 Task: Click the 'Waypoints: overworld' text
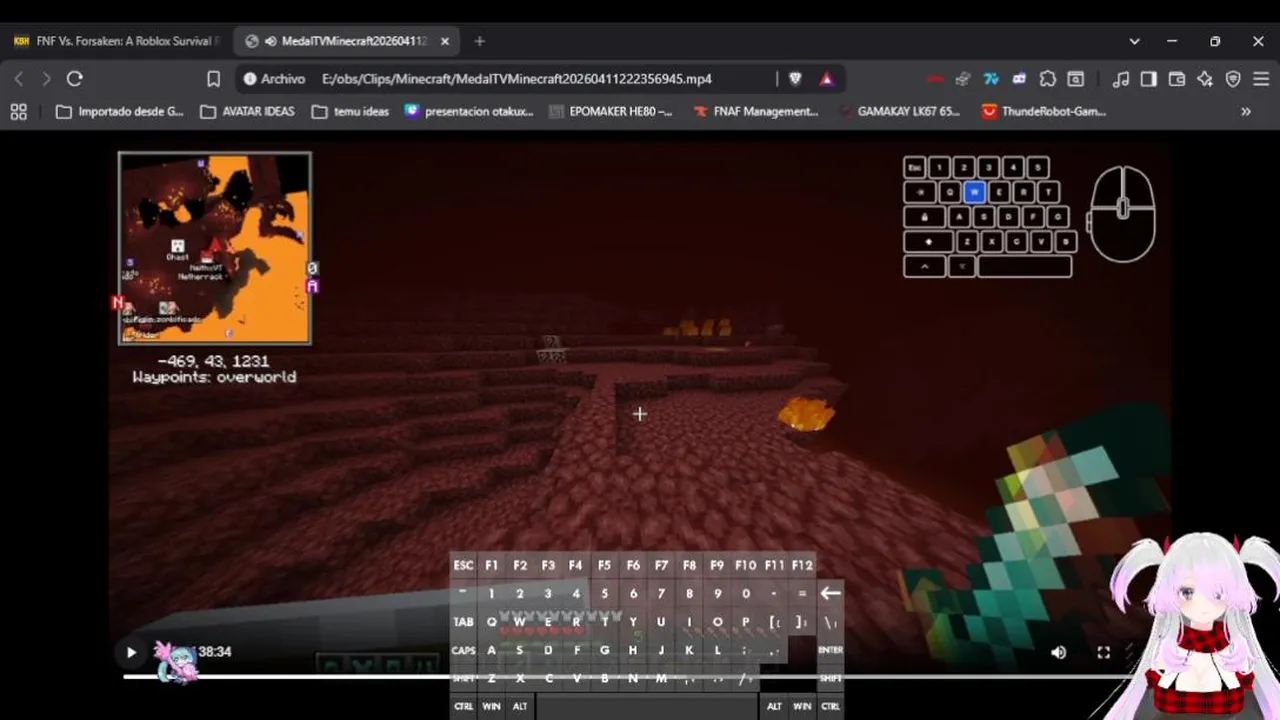214,377
